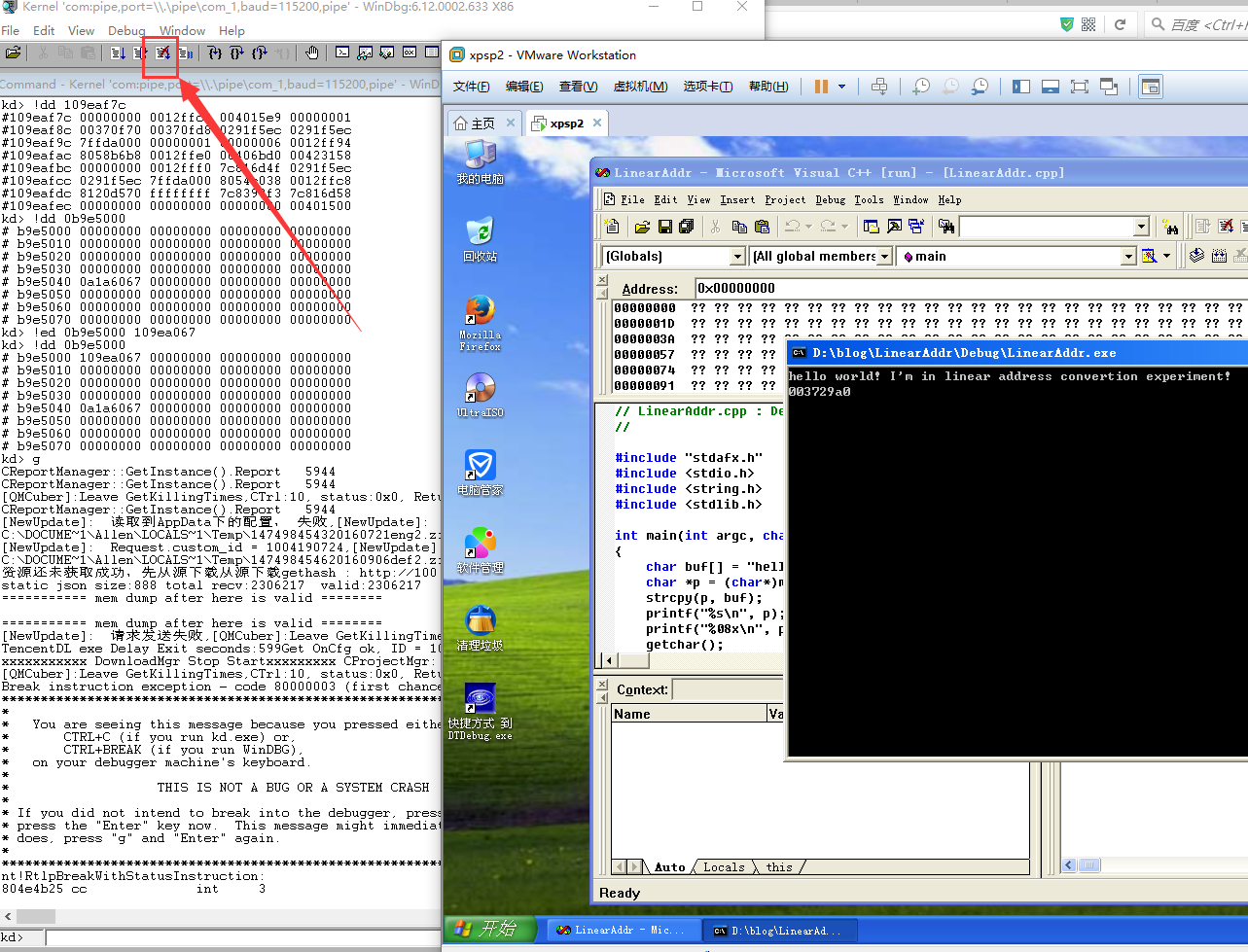This screenshot has width=1248, height=952.
Task: Close the xpsp2 tab
Action: pyautogui.click(x=597, y=123)
